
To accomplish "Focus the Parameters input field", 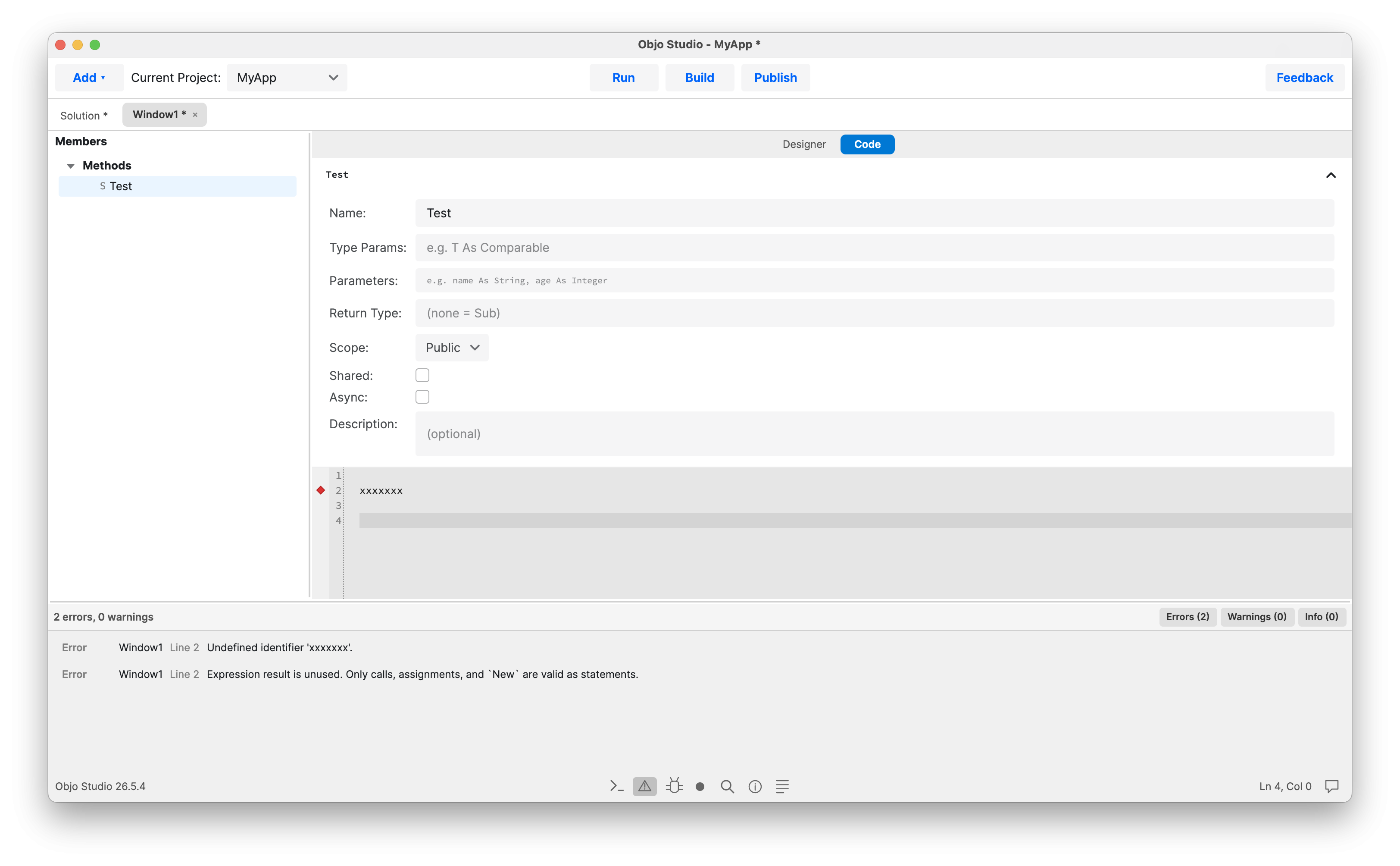I will coord(875,281).
